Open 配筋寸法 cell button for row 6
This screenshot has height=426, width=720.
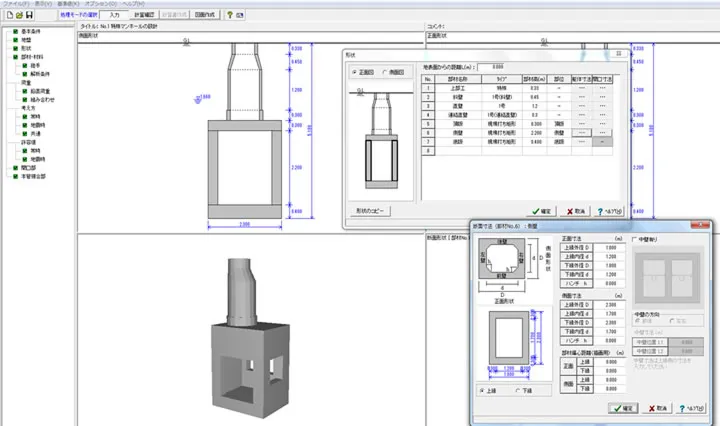click(581, 132)
